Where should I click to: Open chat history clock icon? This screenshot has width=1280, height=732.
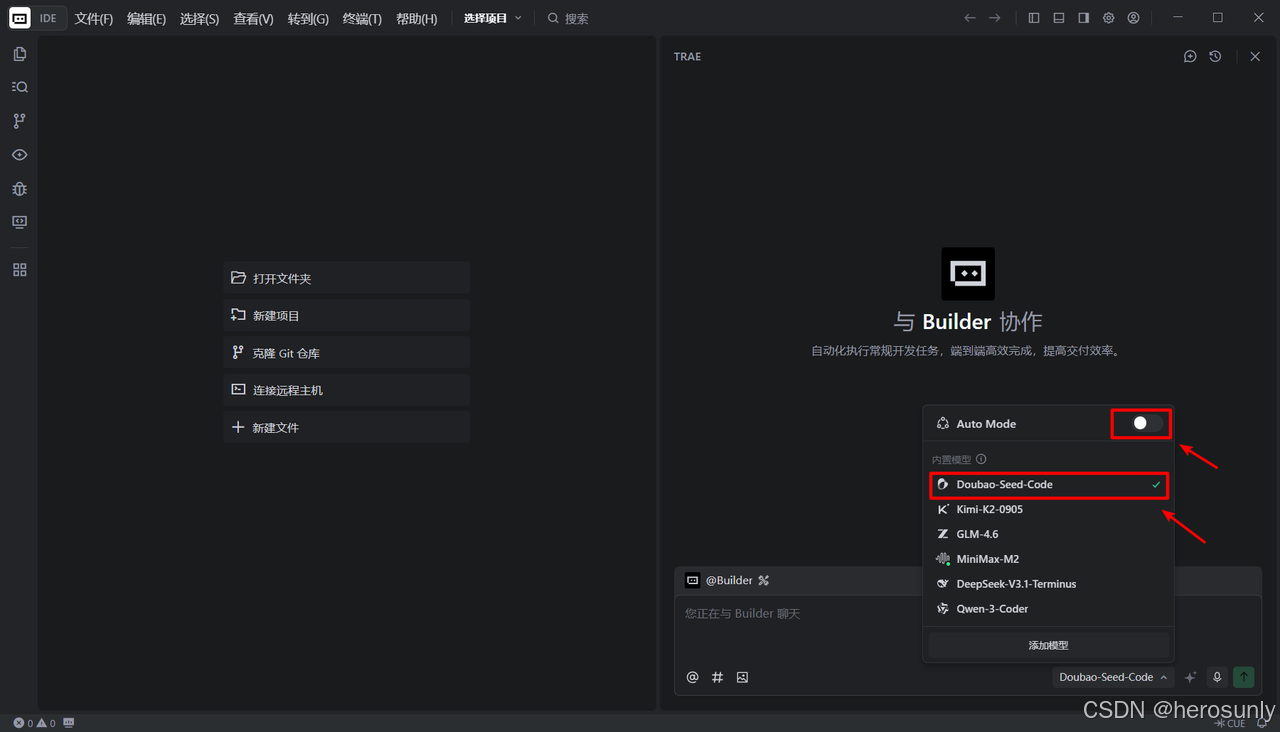pos(1215,57)
